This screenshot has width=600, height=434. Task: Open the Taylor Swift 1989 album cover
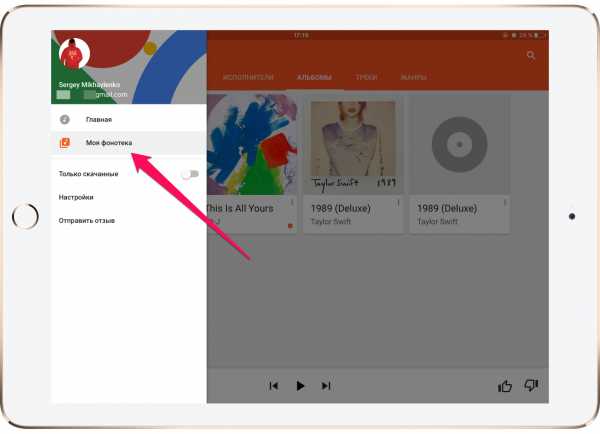pyautogui.click(x=353, y=144)
